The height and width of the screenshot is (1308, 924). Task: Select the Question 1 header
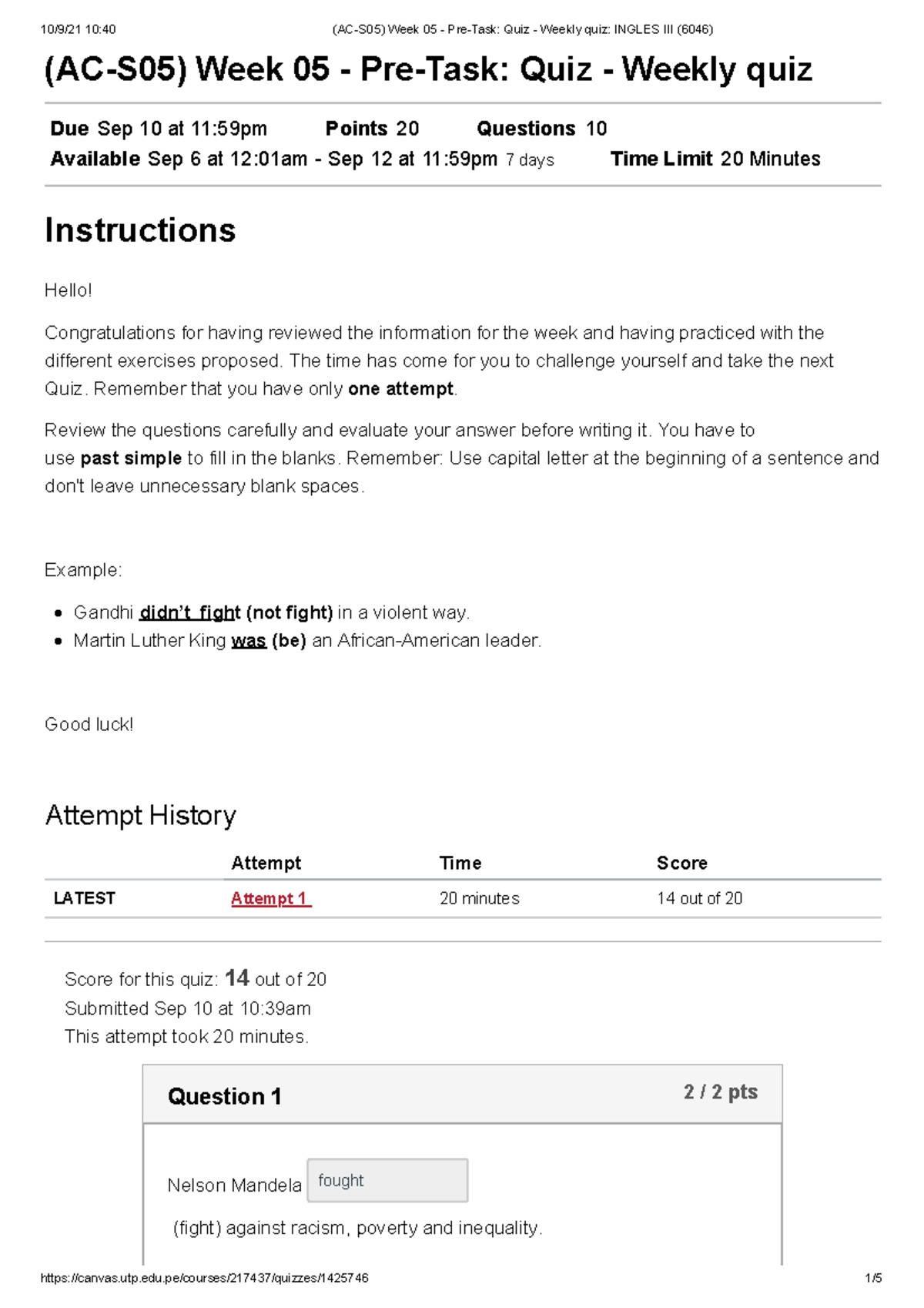(224, 1096)
